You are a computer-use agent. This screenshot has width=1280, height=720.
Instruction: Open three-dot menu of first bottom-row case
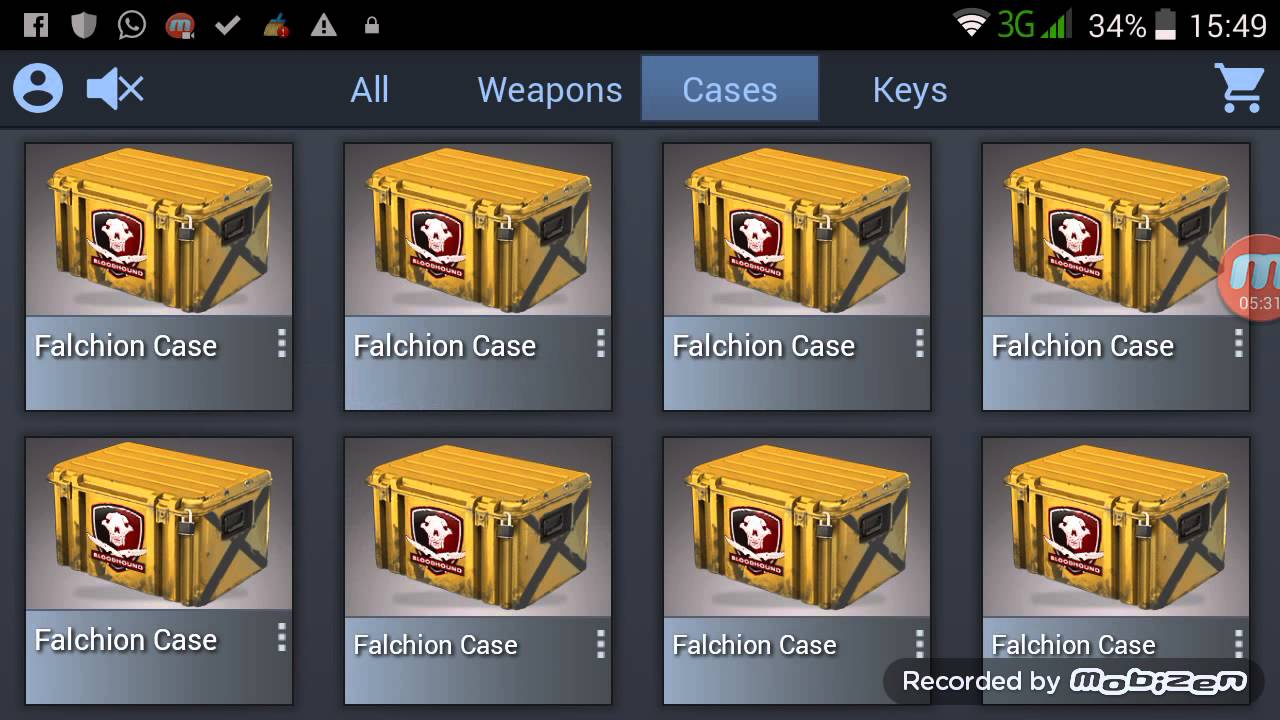coord(282,637)
